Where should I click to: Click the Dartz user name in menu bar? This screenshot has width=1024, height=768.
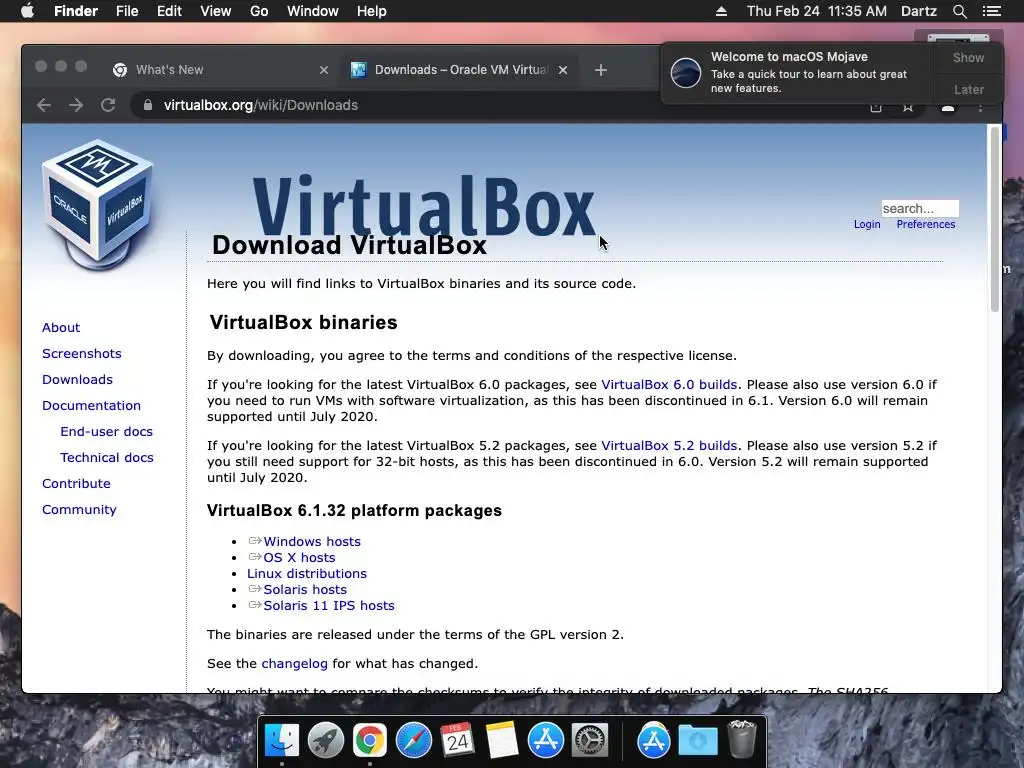coord(918,11)
